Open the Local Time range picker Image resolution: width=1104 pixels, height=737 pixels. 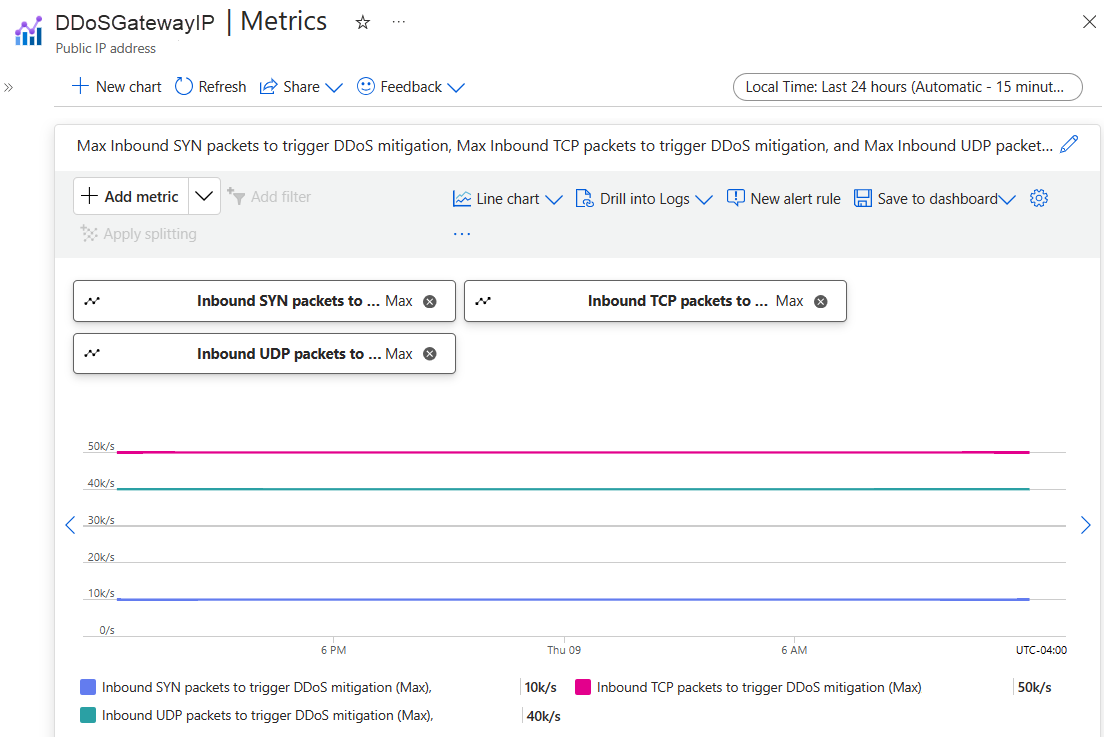[907, 87]
